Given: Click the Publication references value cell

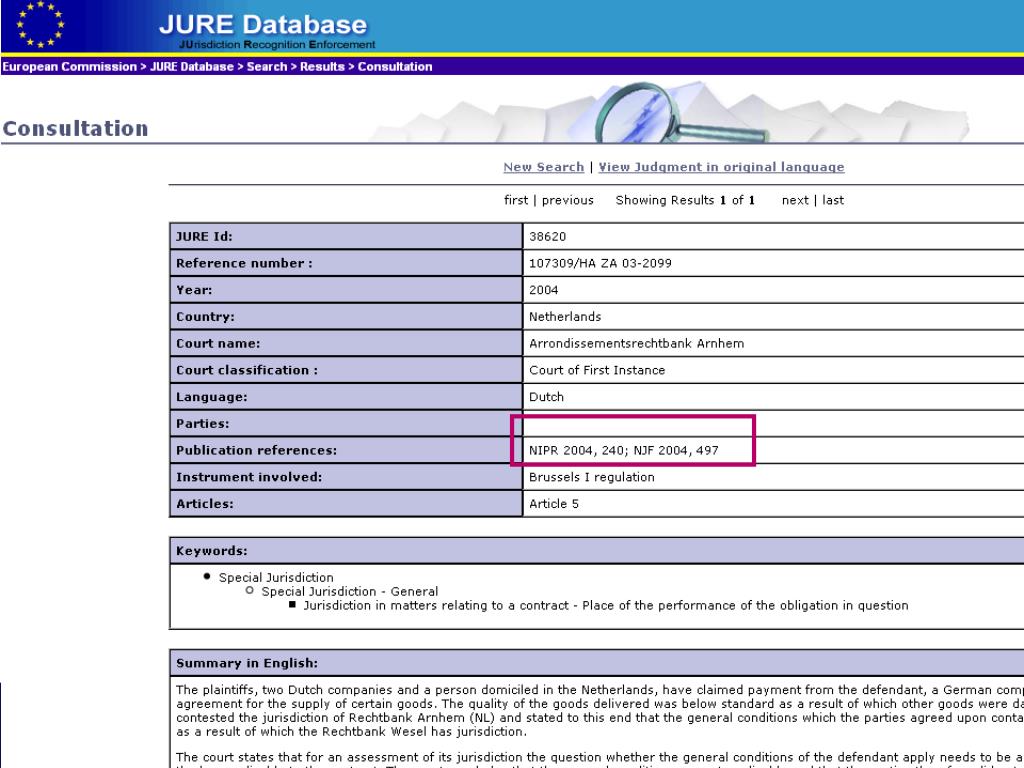Looking at the screenshot, I should pyautogui.click(x=623, y=451).
